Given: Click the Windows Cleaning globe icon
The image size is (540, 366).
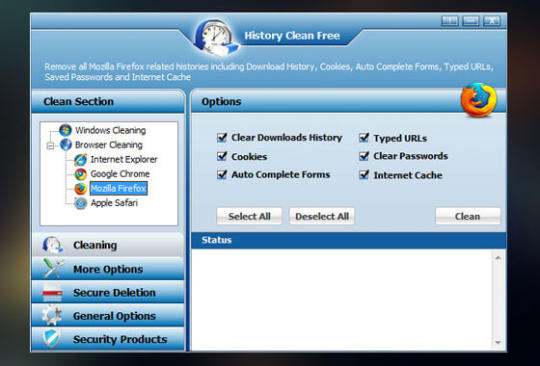Looking at the screenshot, I should [65, 130].
